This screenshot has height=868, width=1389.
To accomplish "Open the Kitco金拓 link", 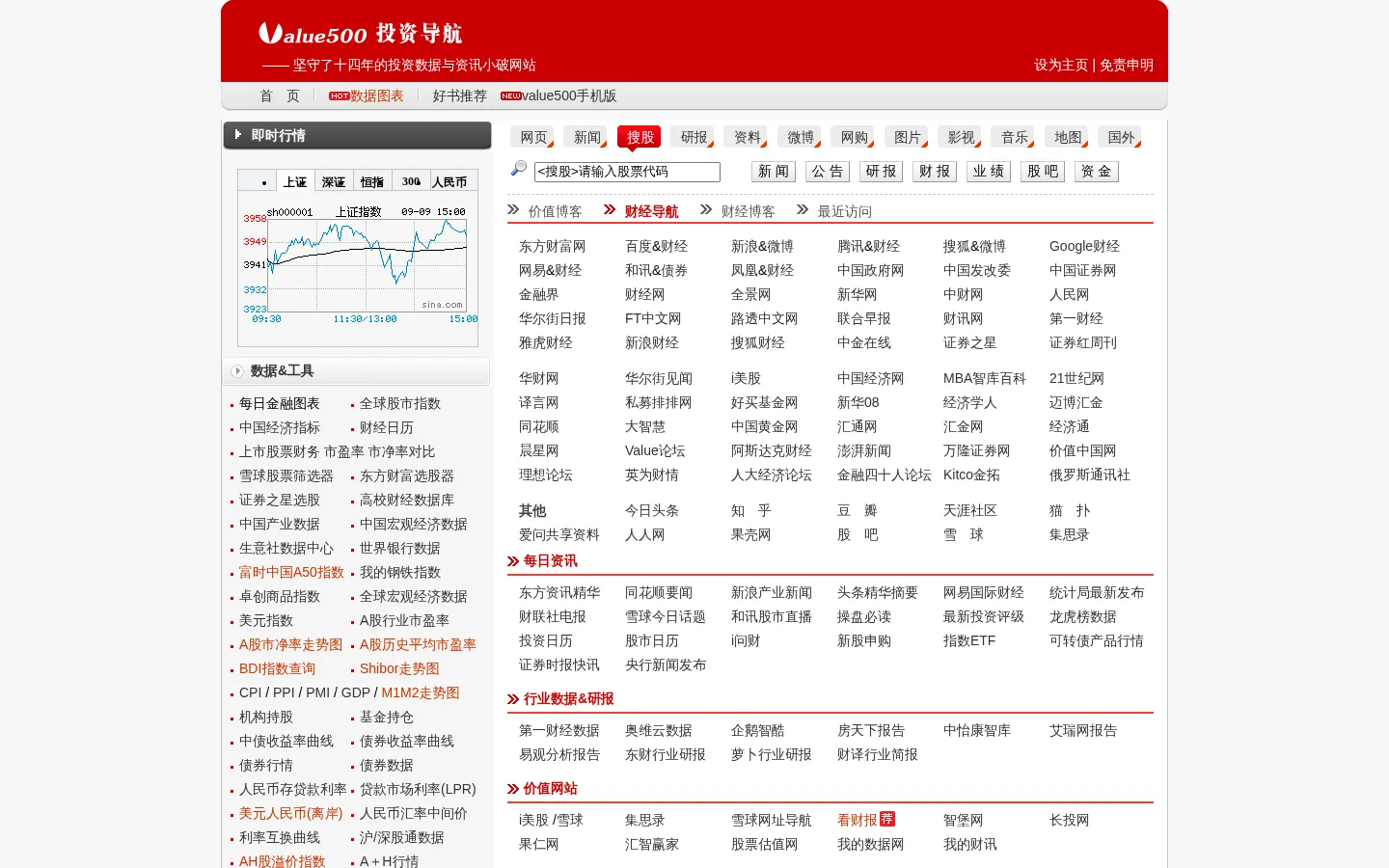I will tap(971, 475).
